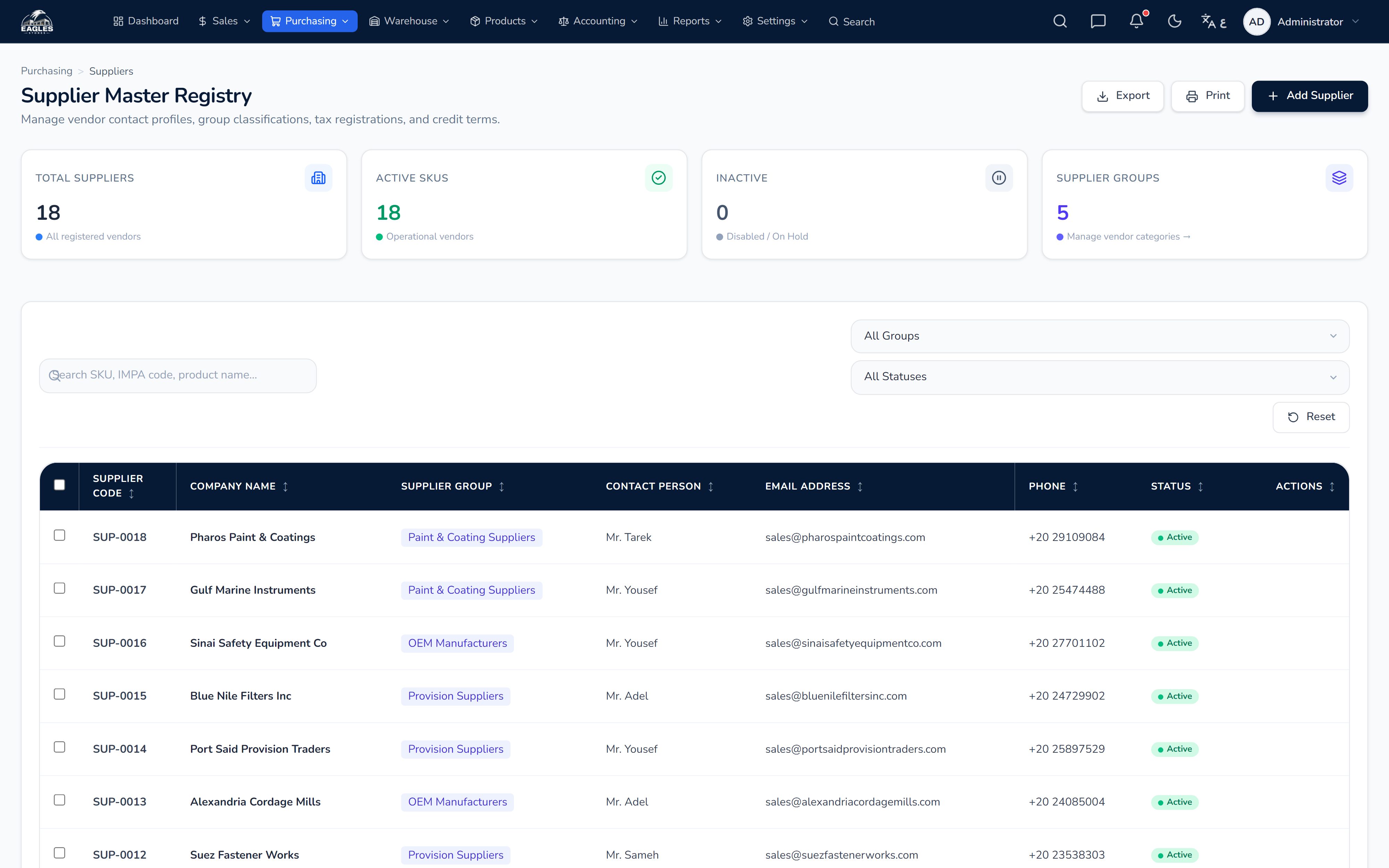
Task: Click the magnifier search icon in header
Action: point(1060,21)
